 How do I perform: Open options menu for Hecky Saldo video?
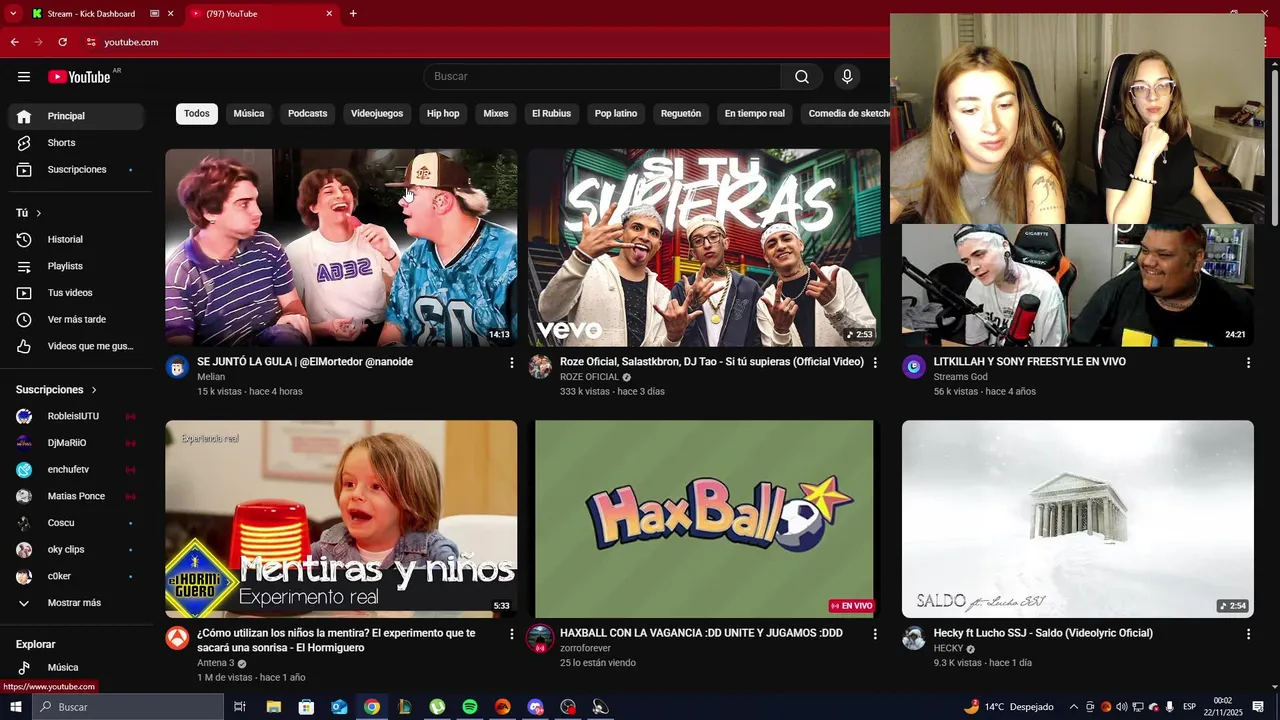(1248, 634)
